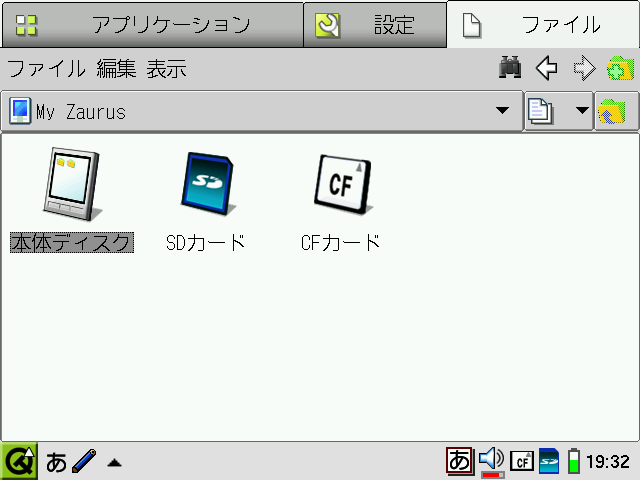Open the 編集 menu

pyautogui.click(x=116, y=68)
